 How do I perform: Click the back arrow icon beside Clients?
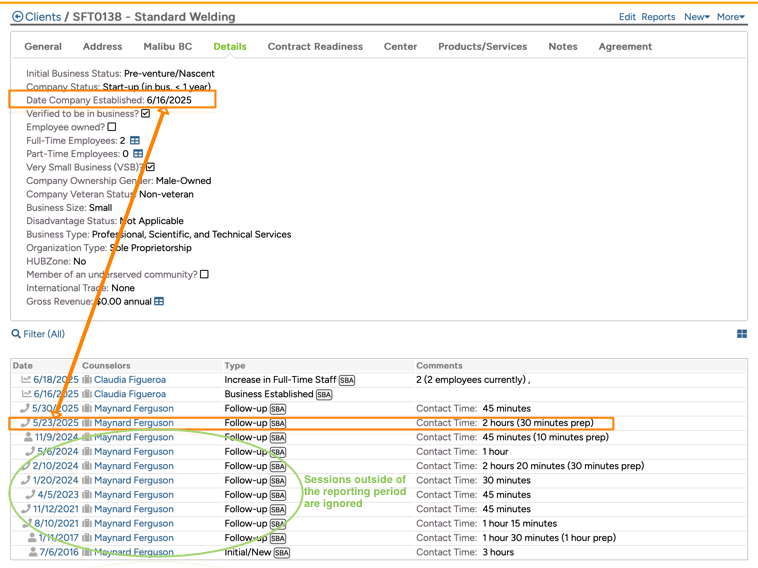pyautogui.click(x=17, y=17)
